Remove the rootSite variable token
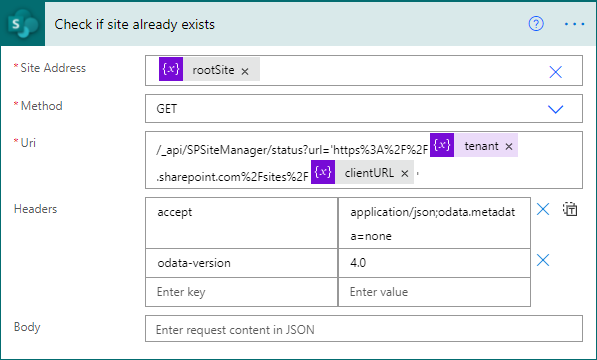The image size is (597, 360). pos(245,71)
